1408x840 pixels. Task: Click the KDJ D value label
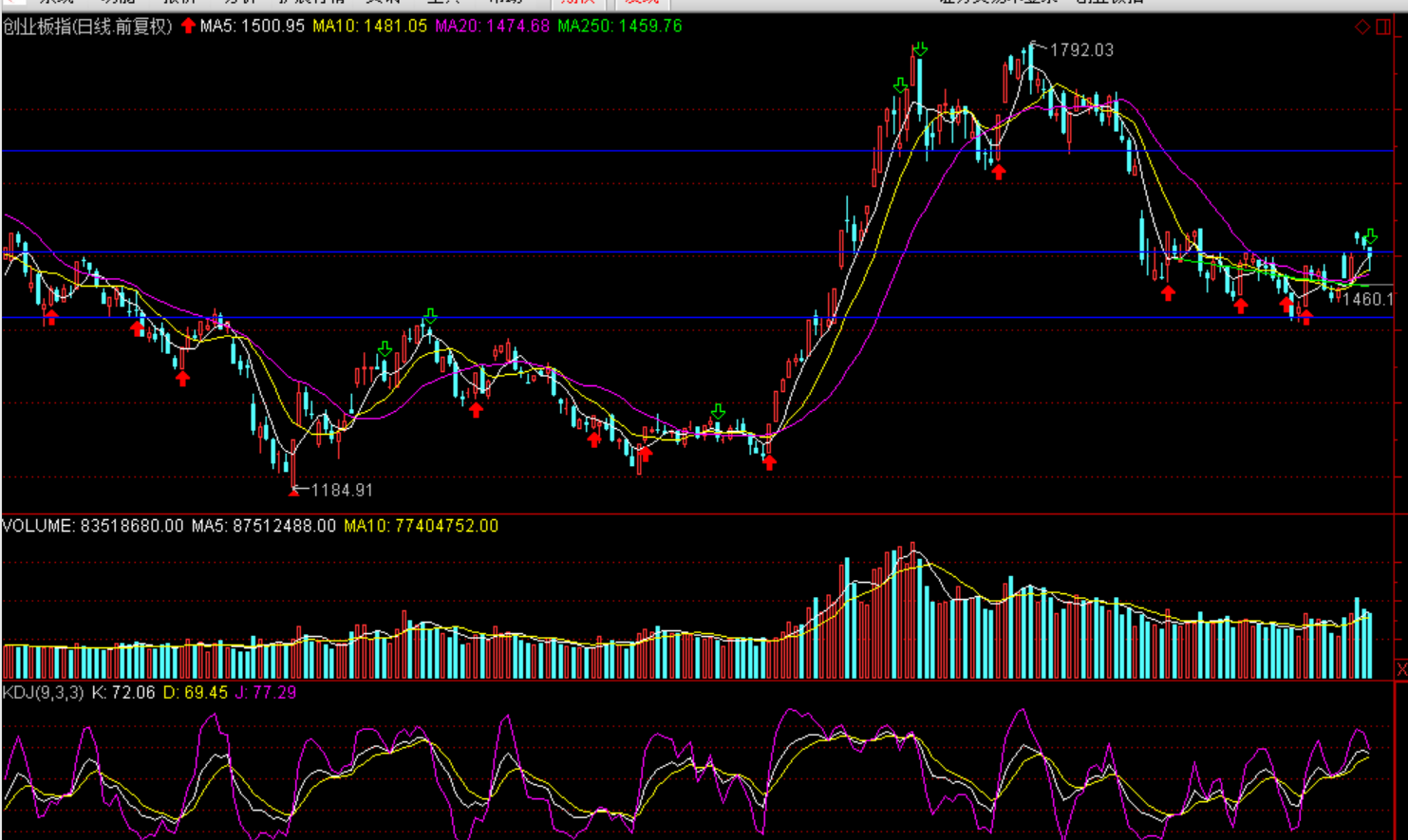pyautogui.click(x=196, y=693)
